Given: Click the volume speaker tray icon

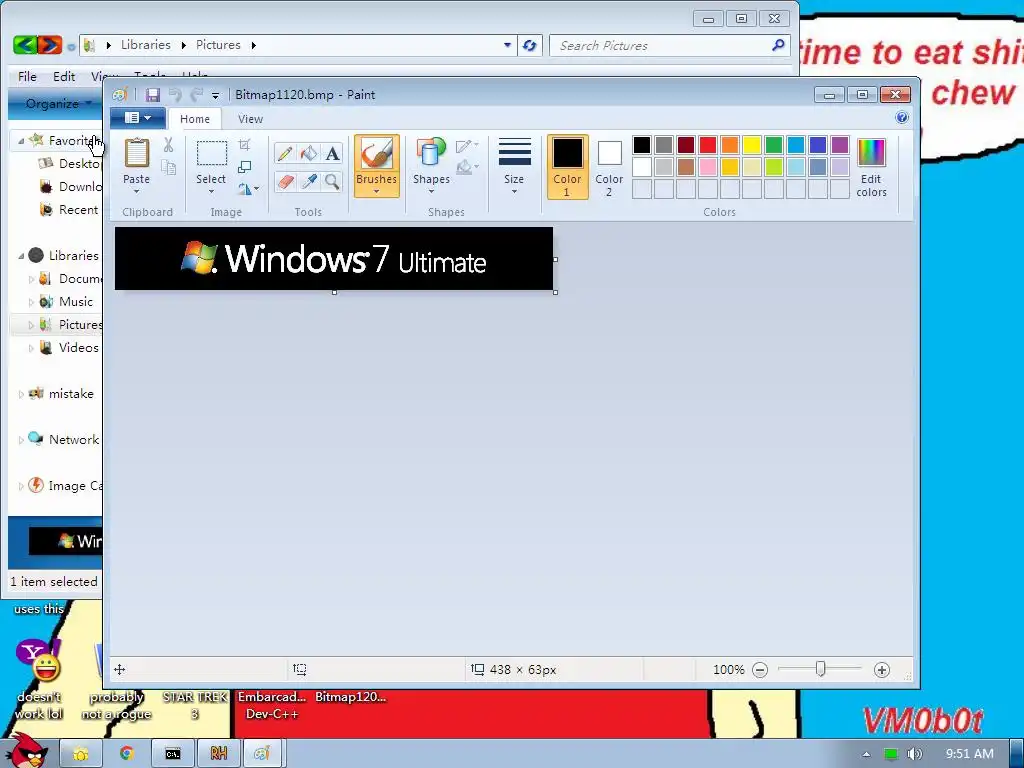Looking at the screenshot, I should pos(914,754).
